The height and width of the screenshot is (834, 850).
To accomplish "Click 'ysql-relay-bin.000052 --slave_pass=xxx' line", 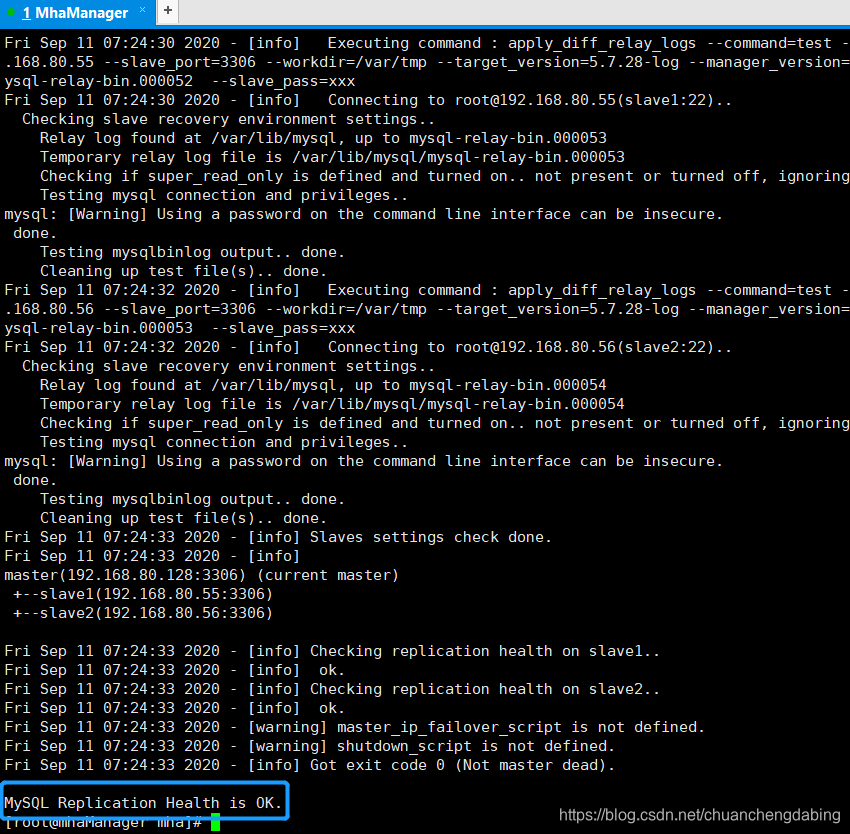I will pyautogui.click(x=179, y=81).
